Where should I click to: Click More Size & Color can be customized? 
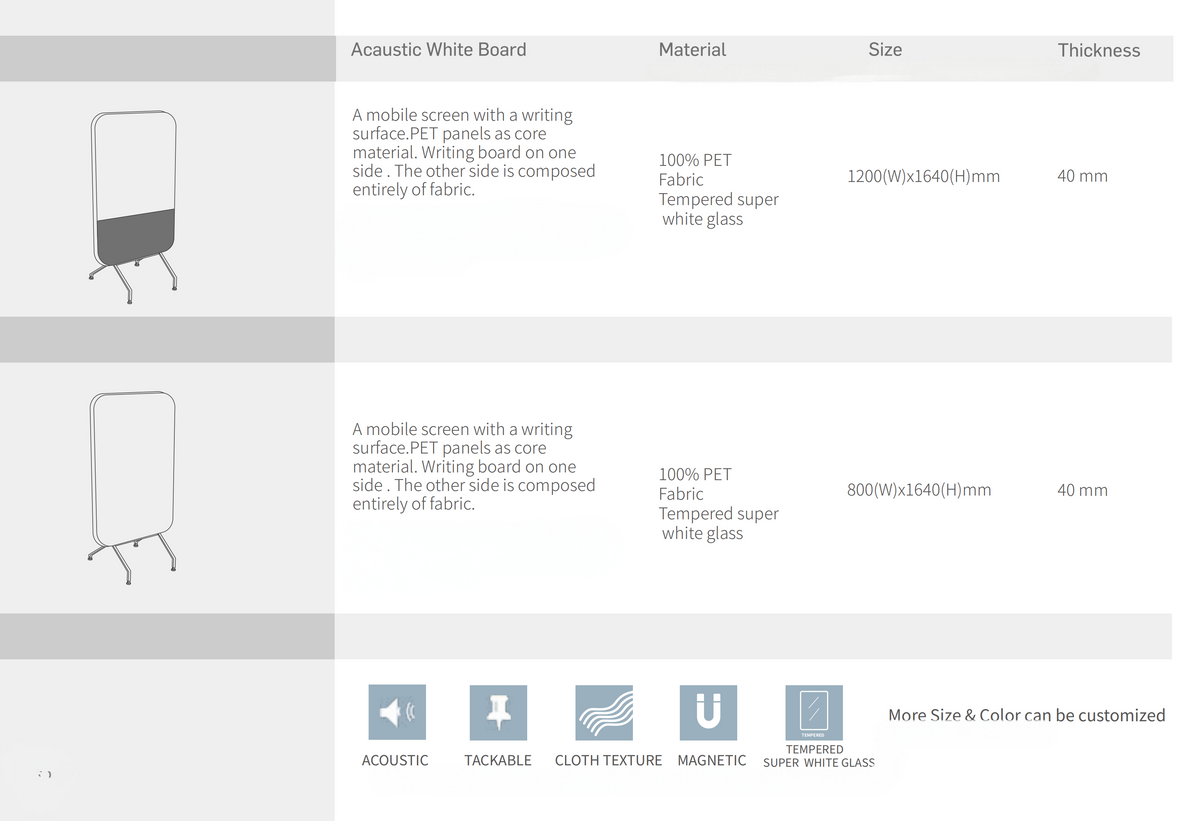[x=1027, y=715]
